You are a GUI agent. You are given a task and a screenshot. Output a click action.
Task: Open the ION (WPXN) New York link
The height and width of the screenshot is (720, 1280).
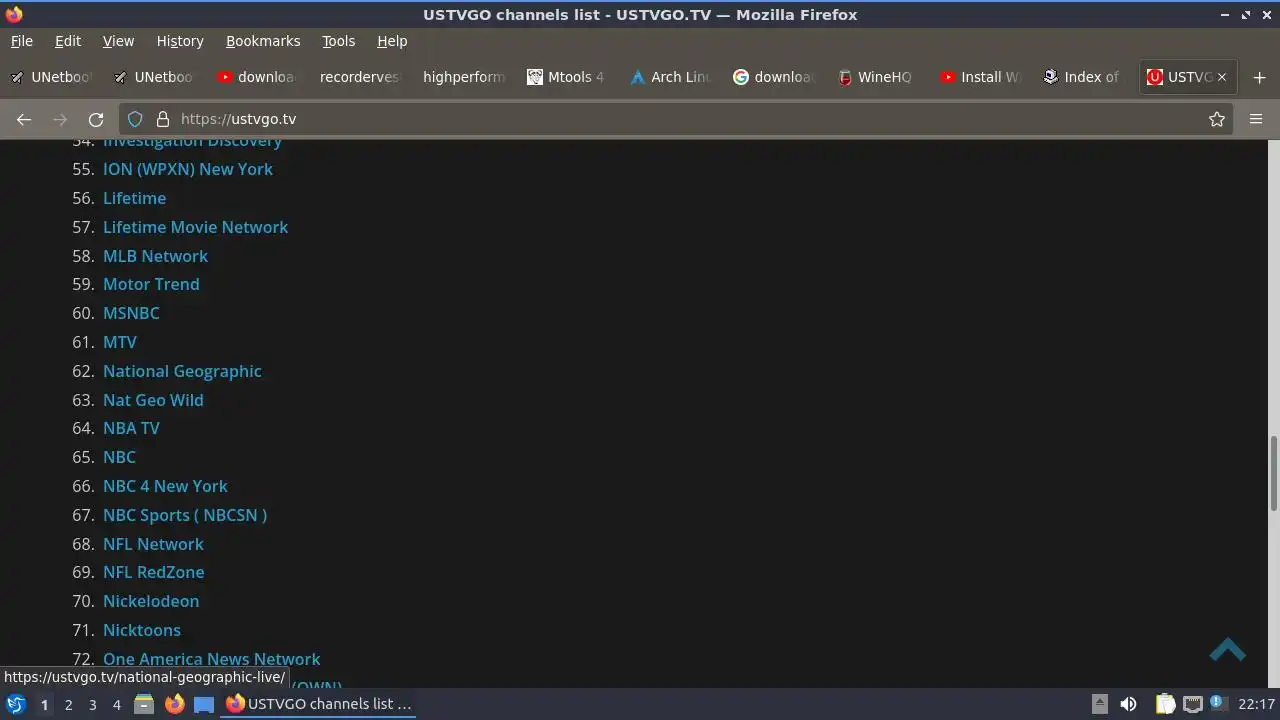click(x=188, y=169)
